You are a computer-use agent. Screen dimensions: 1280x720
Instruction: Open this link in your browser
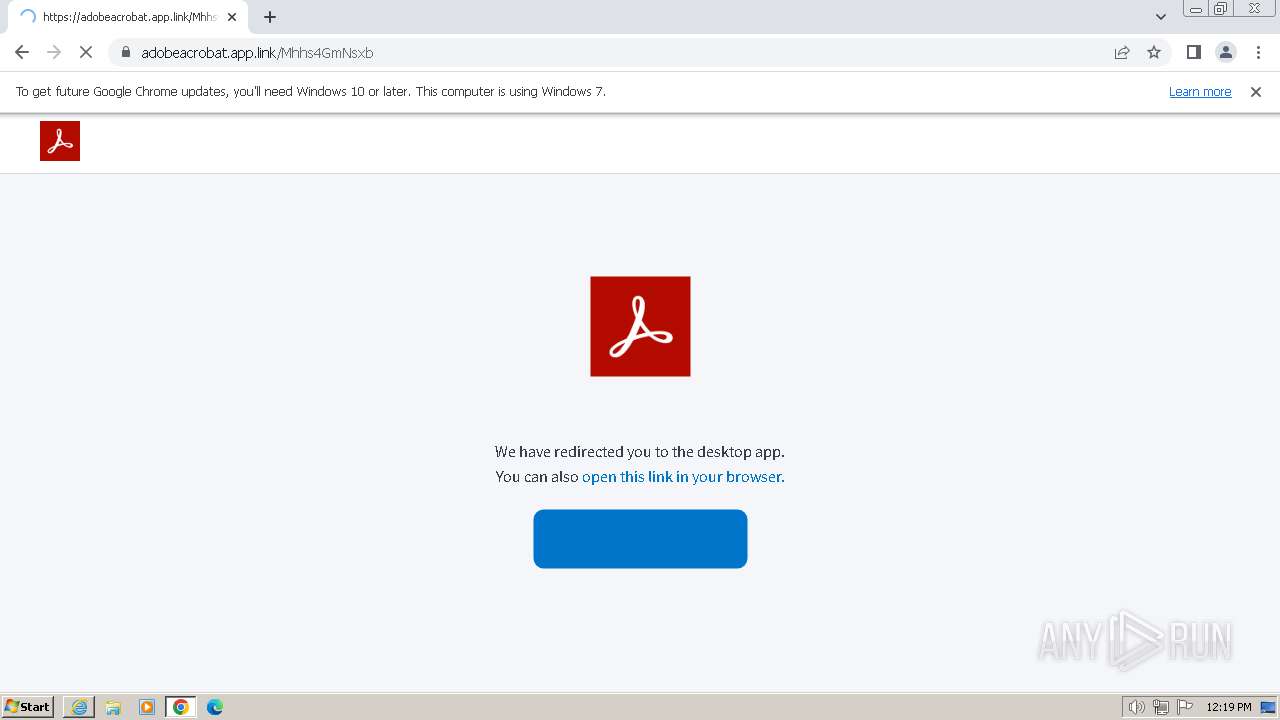pyautogui.click(x=683, y=476)
